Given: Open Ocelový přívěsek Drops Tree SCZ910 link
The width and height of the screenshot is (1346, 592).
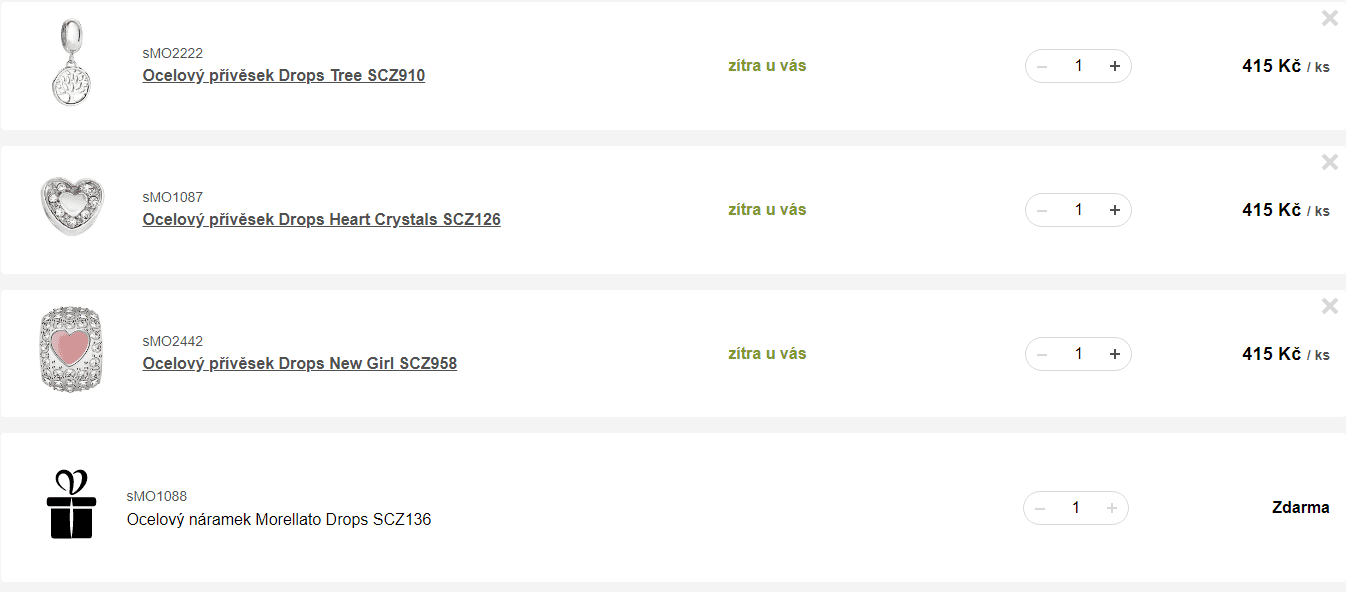Looking at the screenshot, I should [x=284, y=76].
